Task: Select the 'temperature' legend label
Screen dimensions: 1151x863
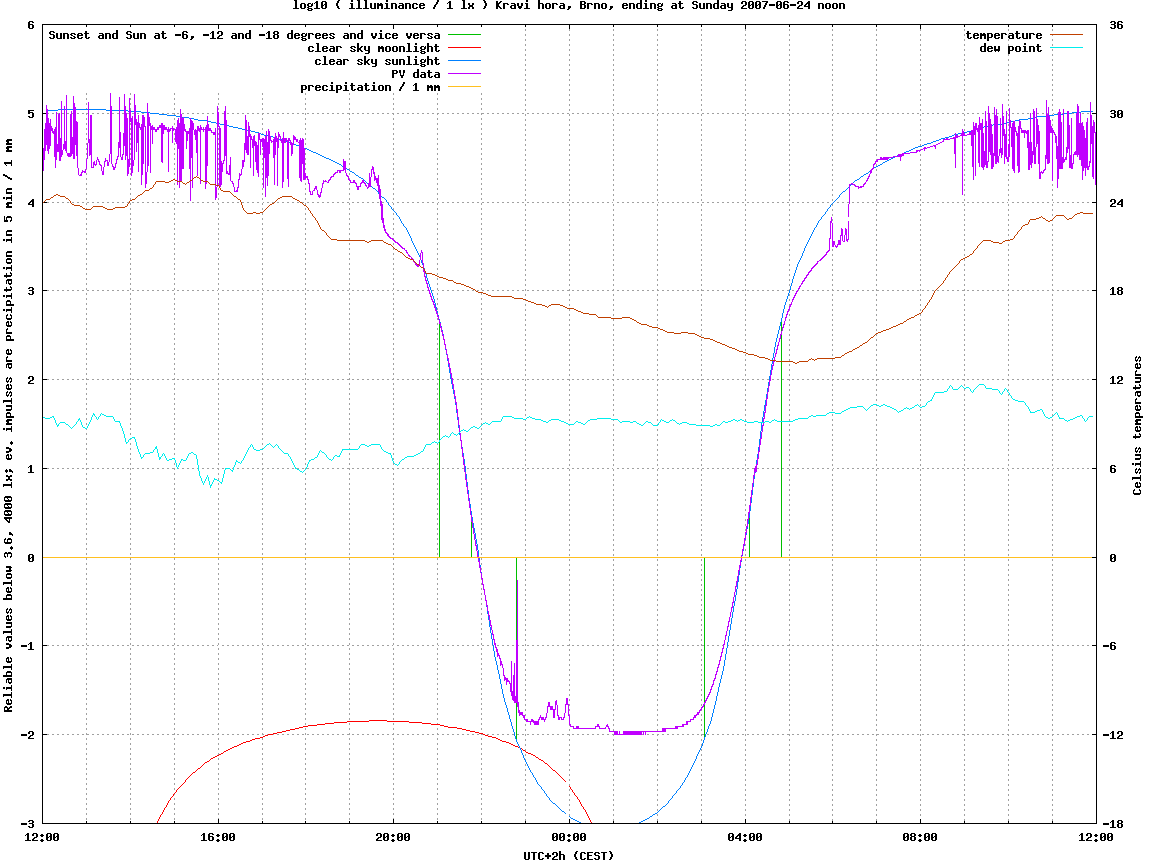Action: (x=1003, y=35)
